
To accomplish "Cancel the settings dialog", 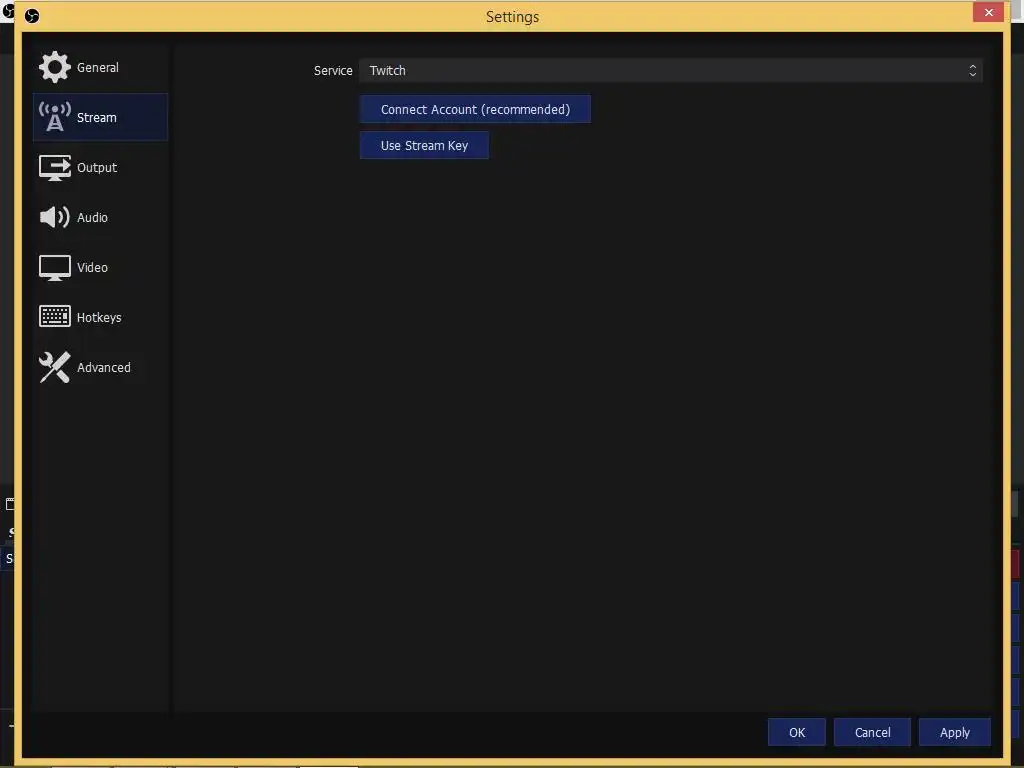I will (872, 733).
